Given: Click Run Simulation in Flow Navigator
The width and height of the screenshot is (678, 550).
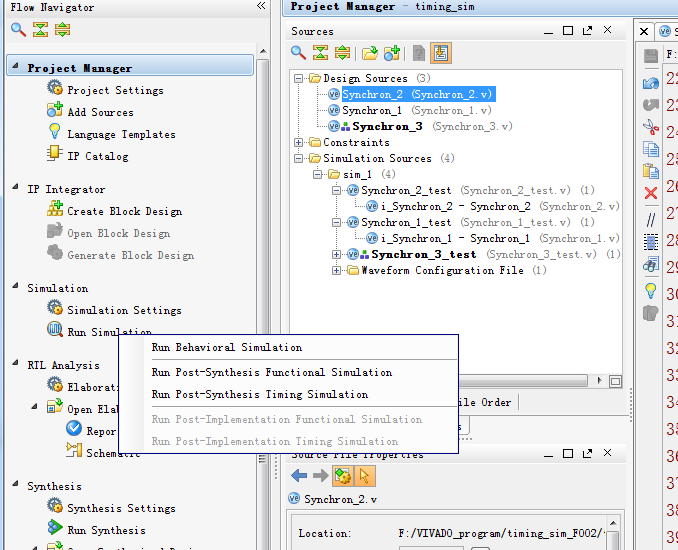Looking at the screenshot, I should pyautogui.click(x=99, y=331).
